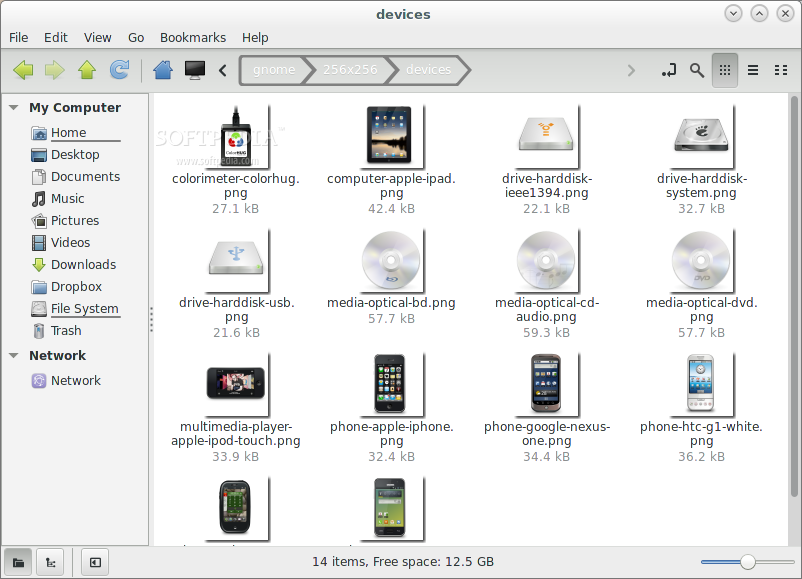Collapse the Network section
Image resolution: width=802 pixels, height=579 pixels.
coord(13,355)
